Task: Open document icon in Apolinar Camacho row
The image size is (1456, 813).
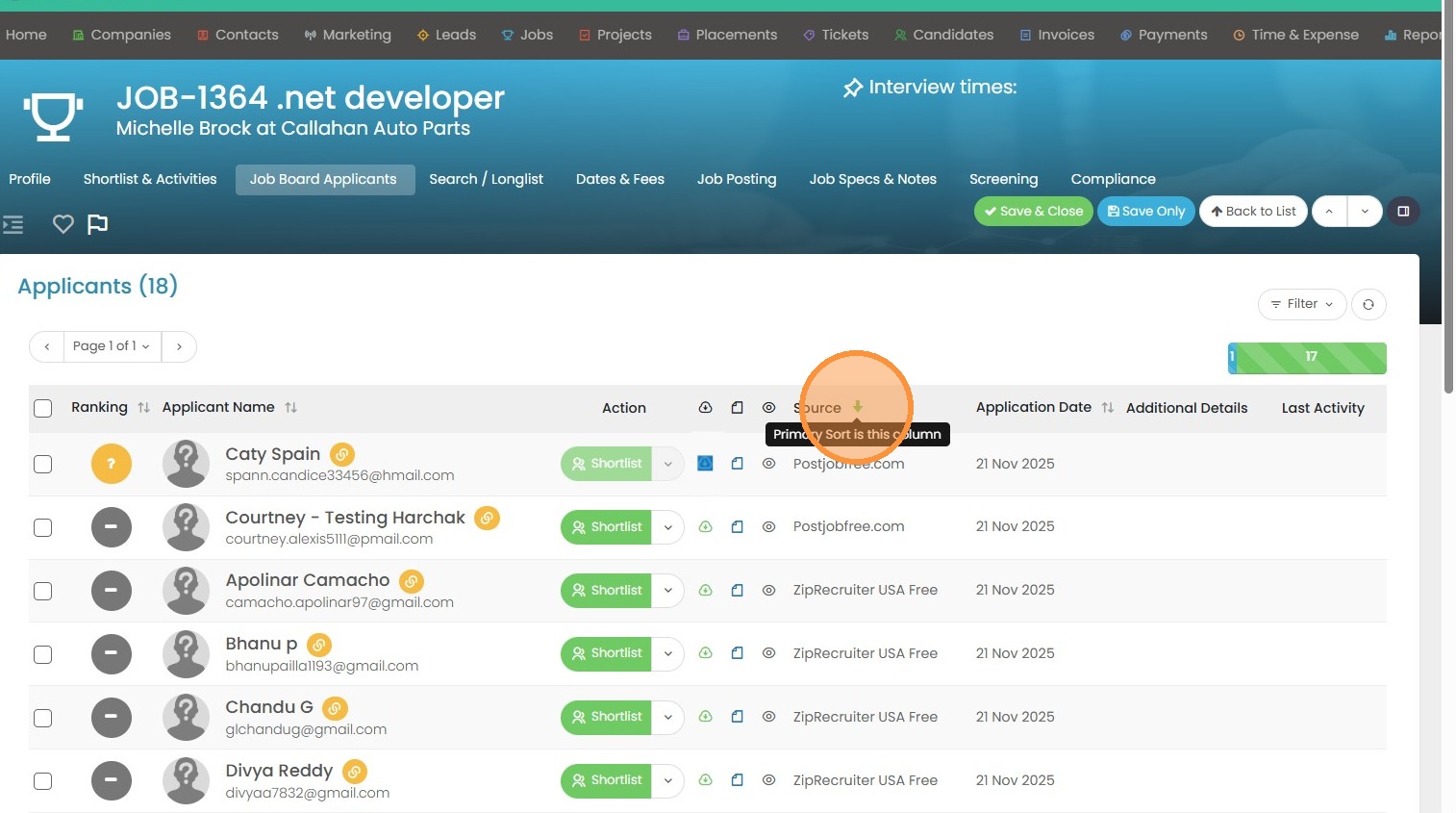Action: coord(737,591)
